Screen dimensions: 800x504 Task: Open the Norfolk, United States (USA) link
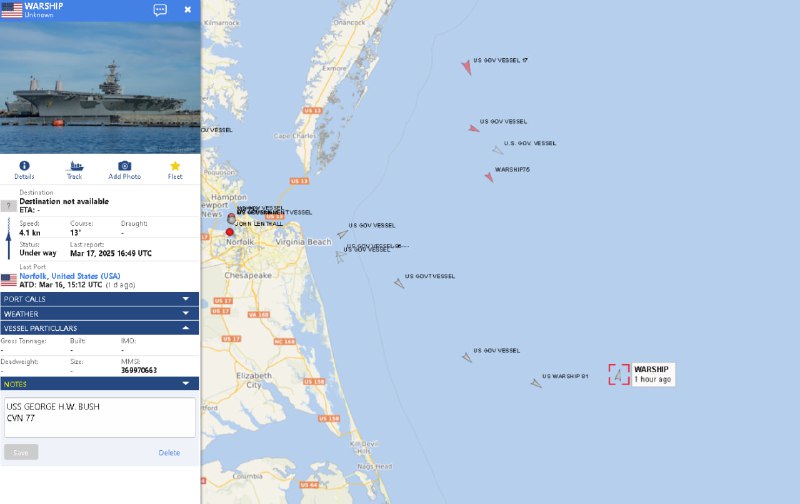(70, 276)
